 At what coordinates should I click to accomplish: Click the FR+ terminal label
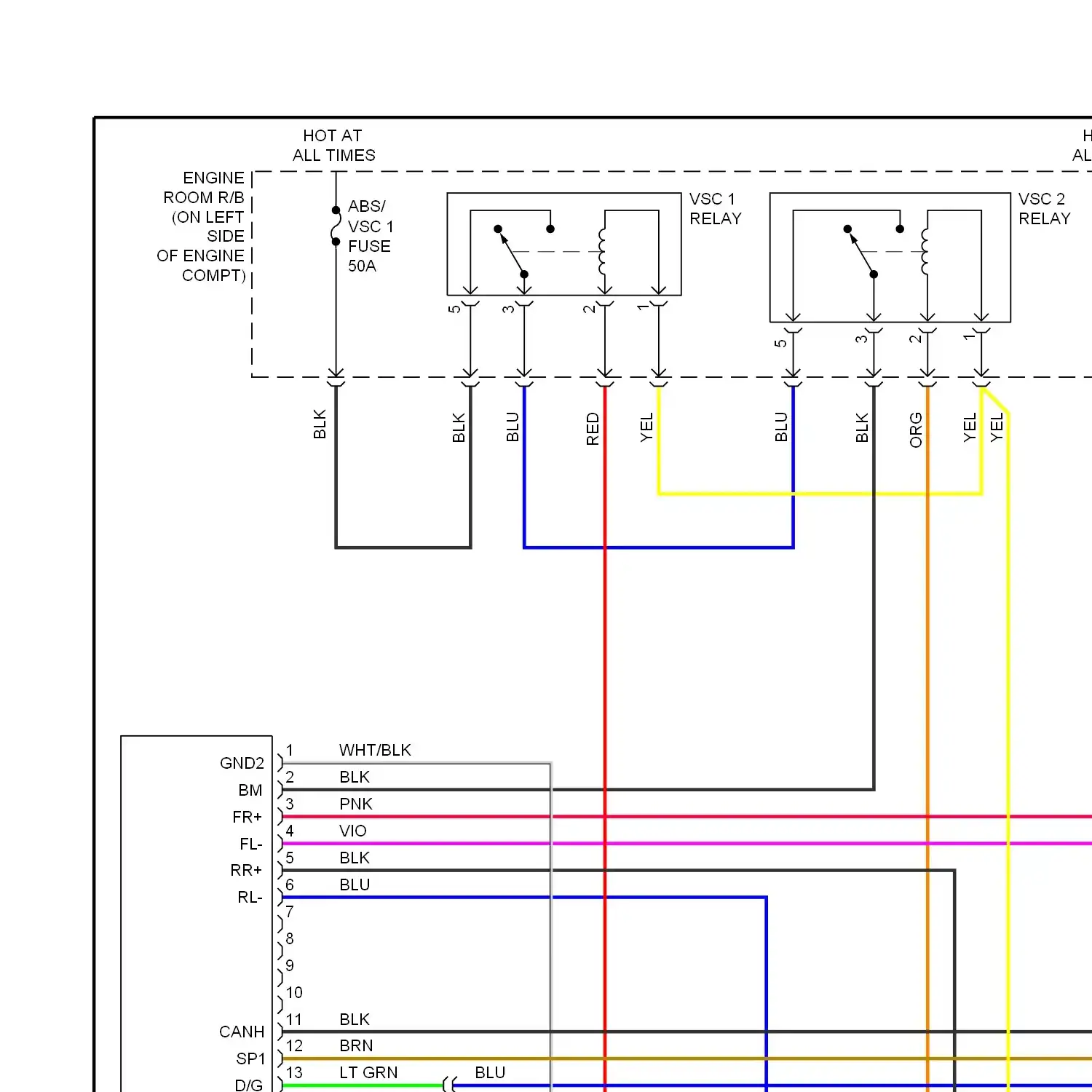coord(247,817)
